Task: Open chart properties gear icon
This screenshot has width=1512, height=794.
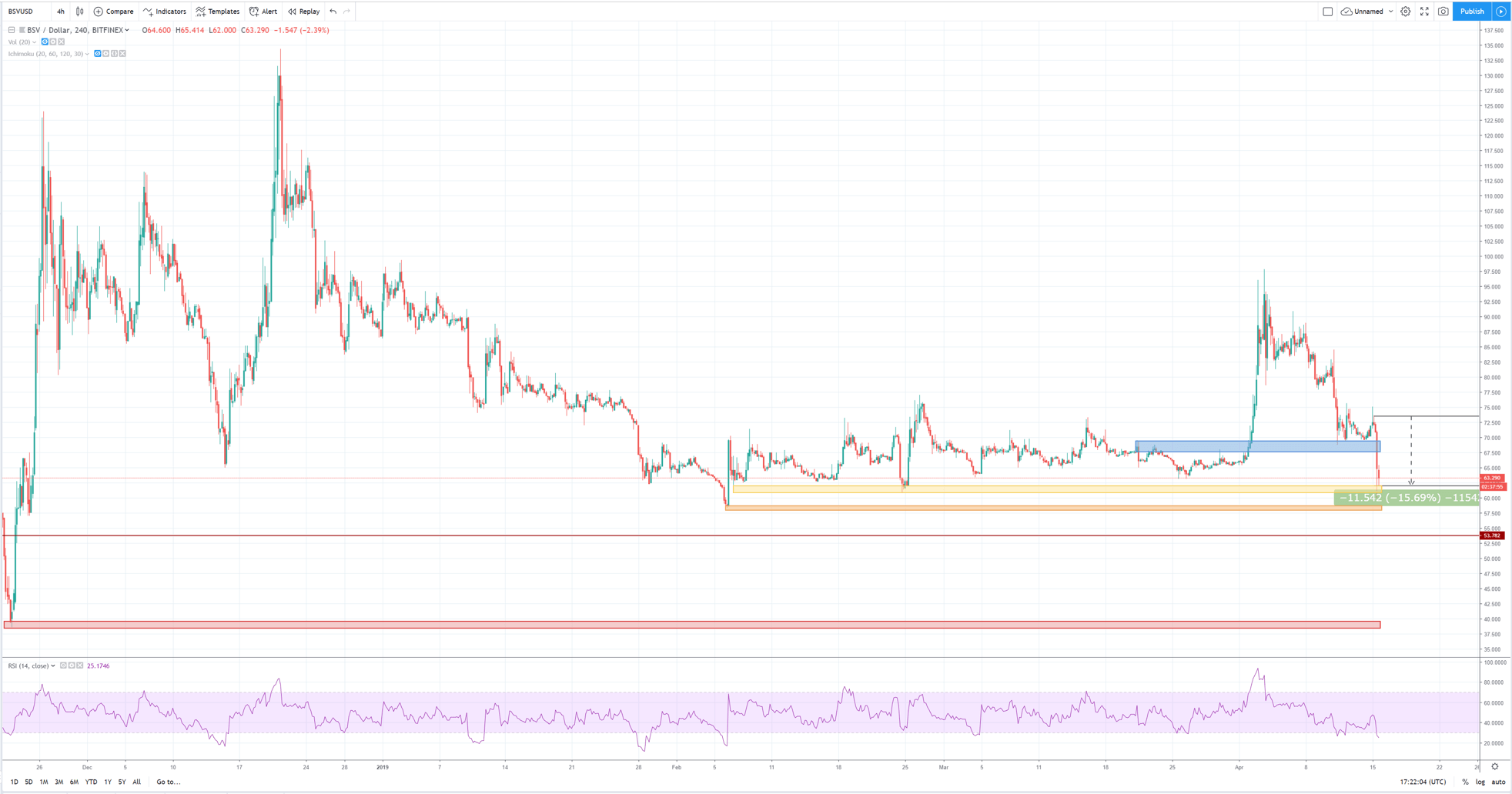Action: pos(1406,12)
